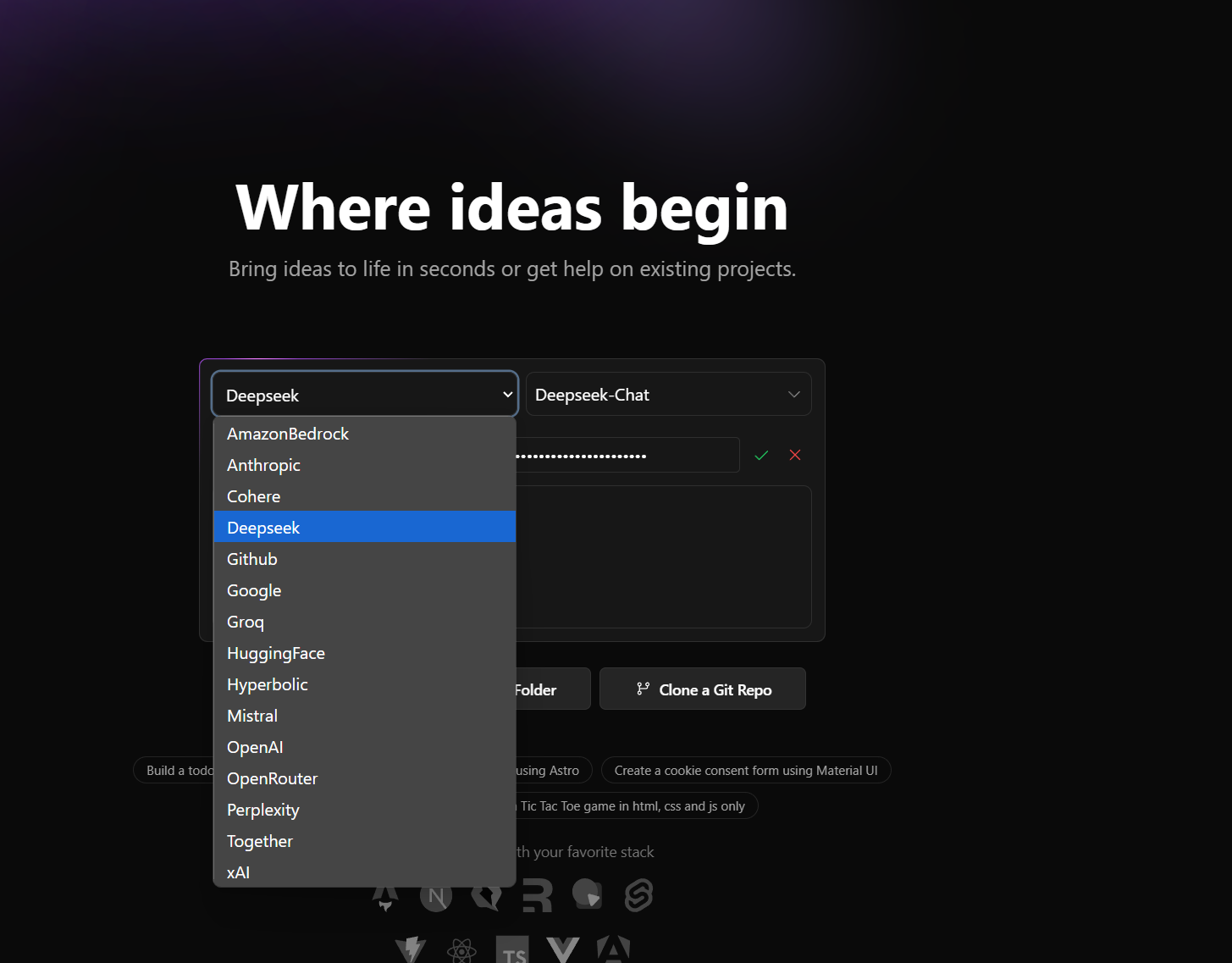Image resolution: width=1232 pixels, height=963 pixels.
Task: Collapse the Deepseek provider select box
Action: [x=365, y=395]
